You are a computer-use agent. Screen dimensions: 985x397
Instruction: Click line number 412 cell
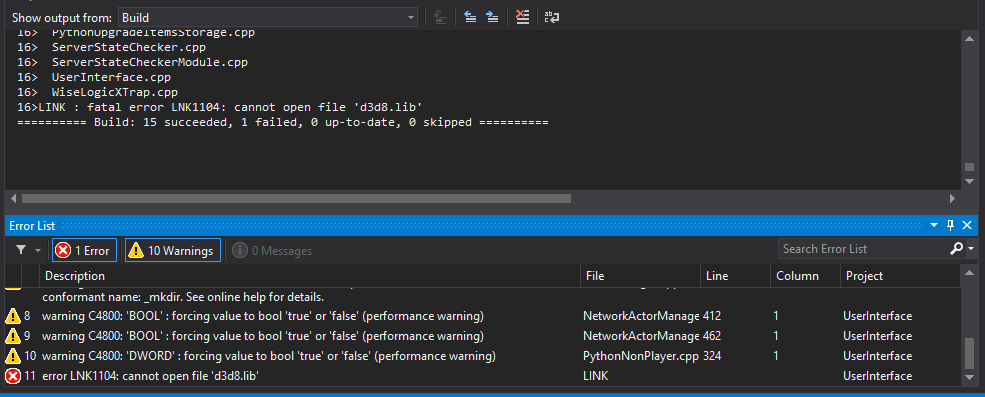(712, 315)
